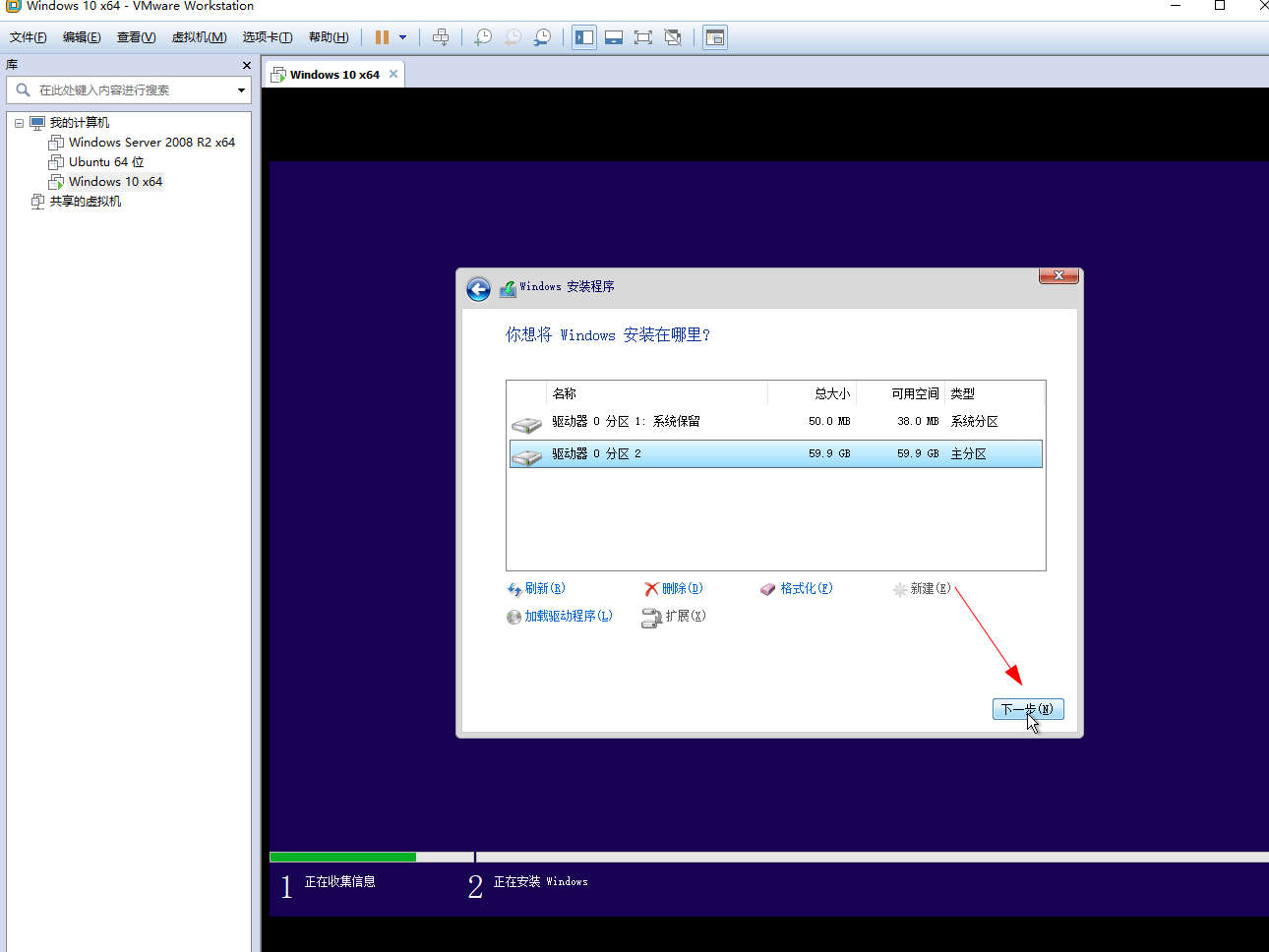The width and height of the screenshot is (1269, 952).
Task: Select Windows Server 2008 R2 x64 VM
Action: tap(151, 143)
